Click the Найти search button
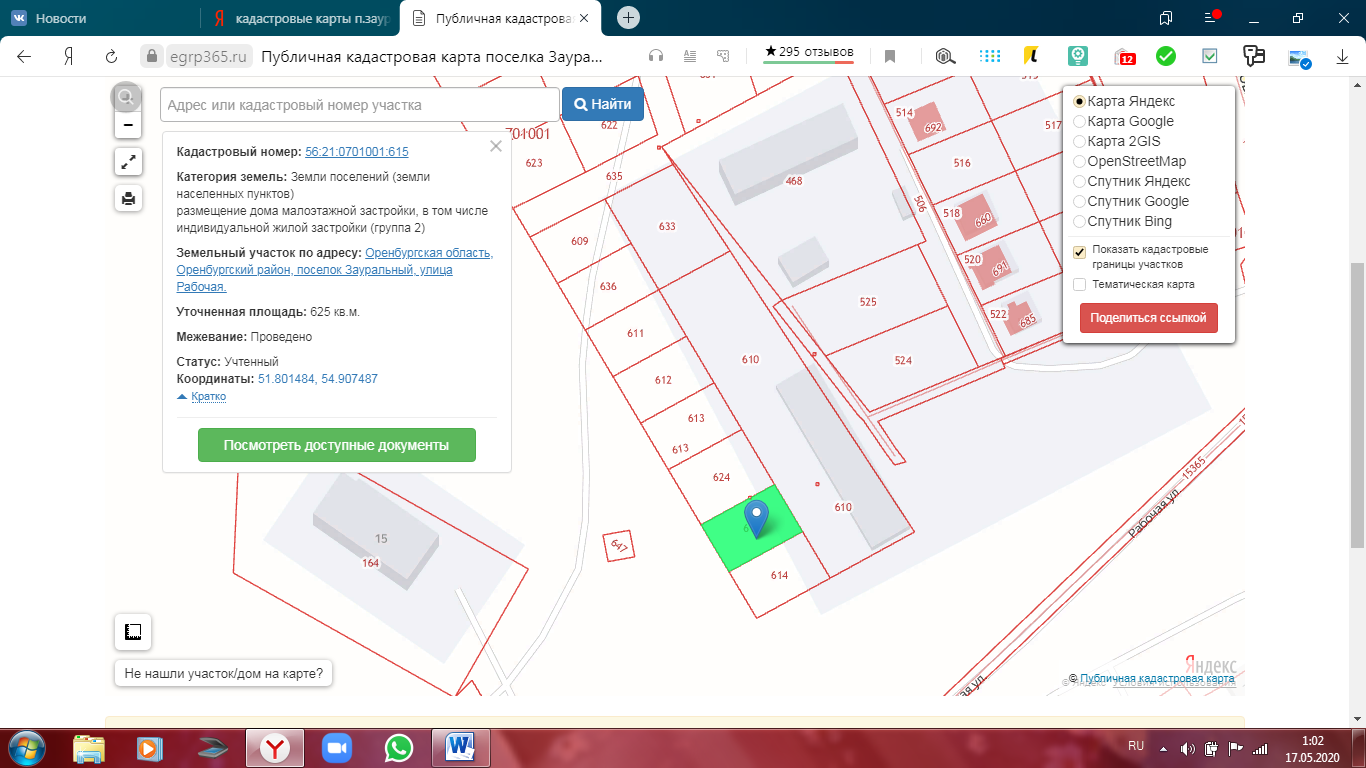This screenshot has height=768, width=1366. click(x=602, y=104)
